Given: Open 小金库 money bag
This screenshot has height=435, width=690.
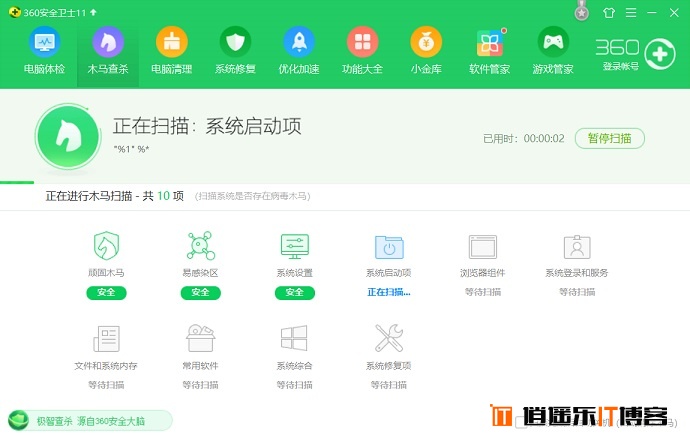Looking at the screenshot, I should click(426, 51).
